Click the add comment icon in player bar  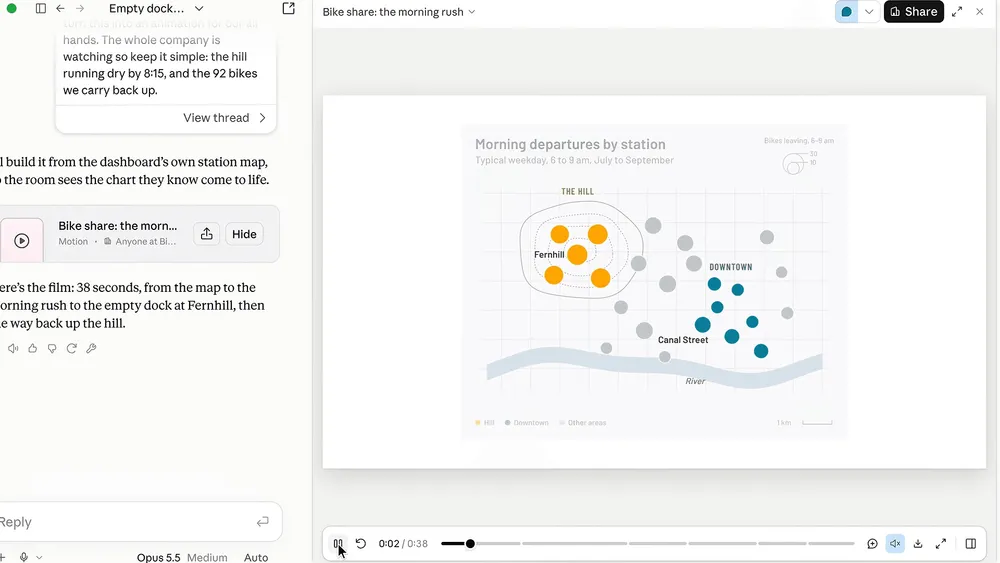point(872,543)
